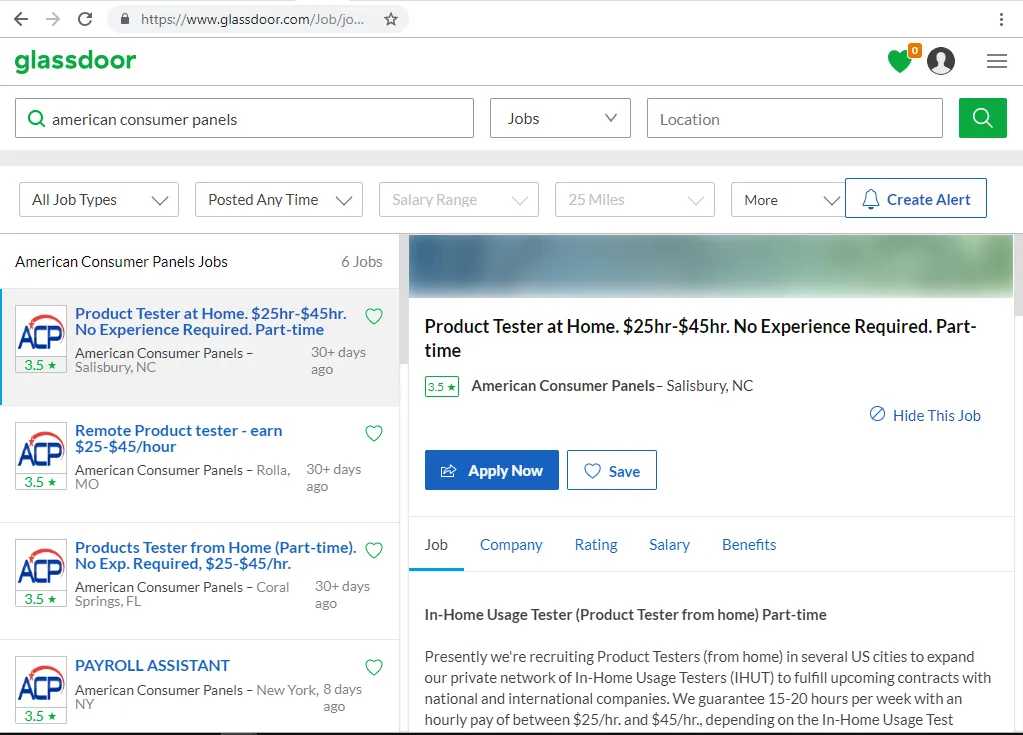Image resolution: width=1023 pixels, height=735 pixels.
Task: Switch to the Company tab
Action: pos(511,545)
